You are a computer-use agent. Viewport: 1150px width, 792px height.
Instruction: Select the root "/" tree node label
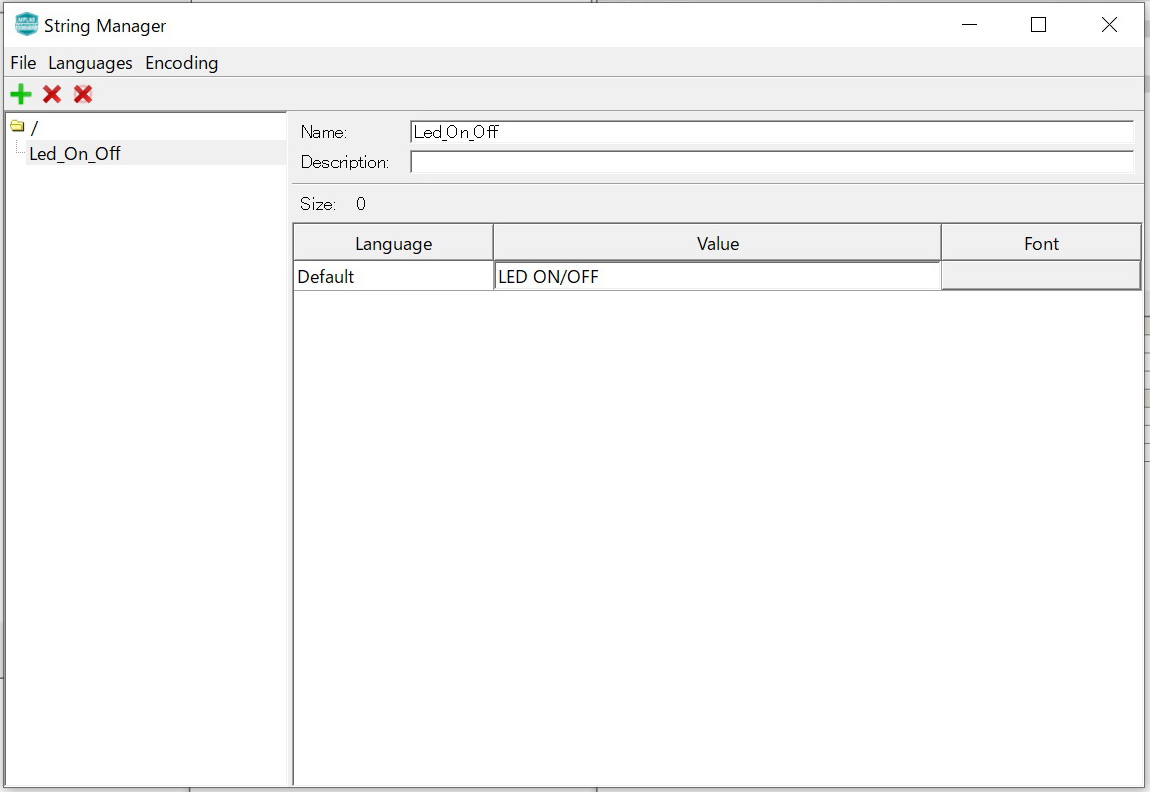[35, 128]
